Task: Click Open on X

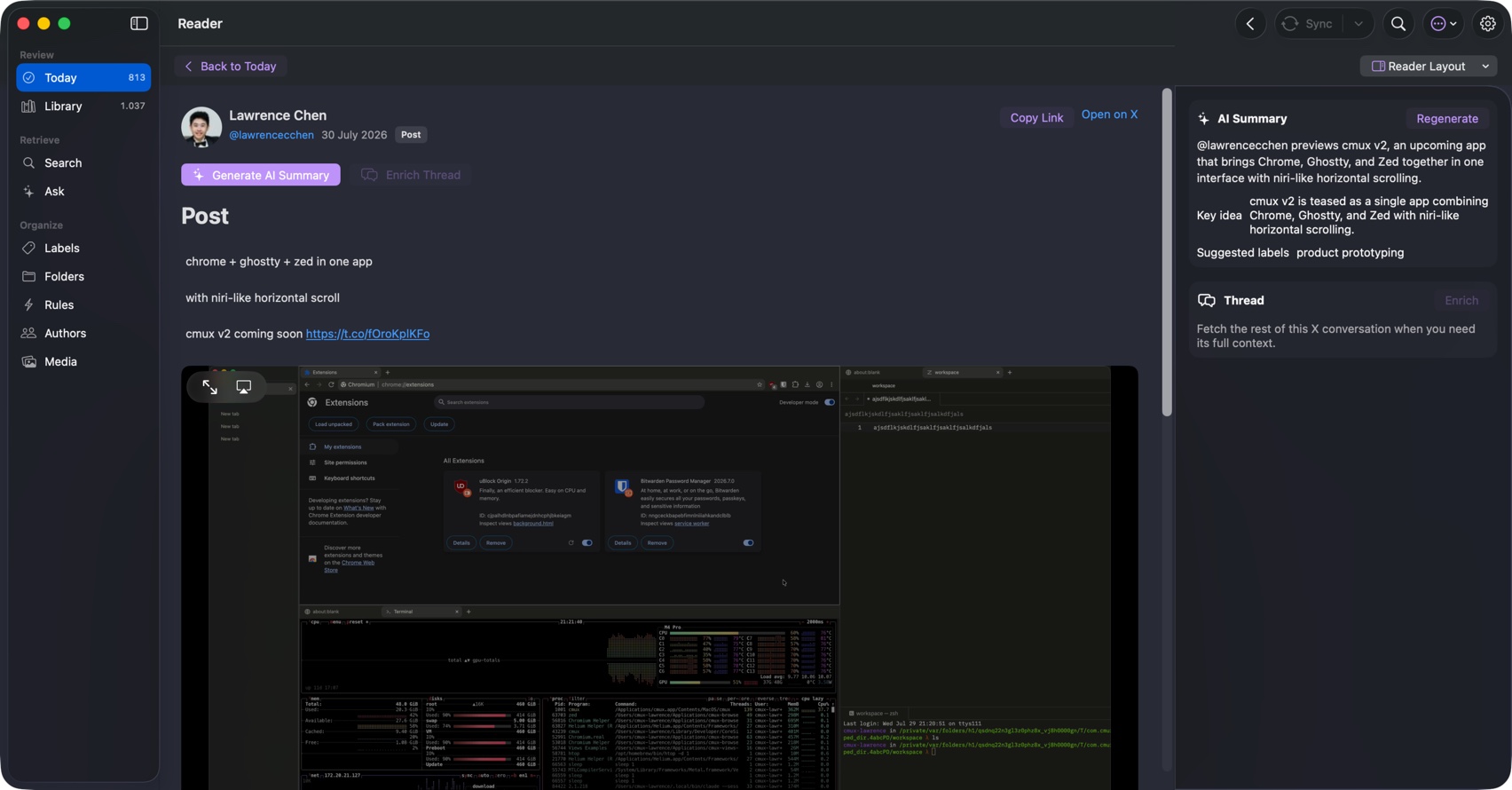Action: pos(1109,115)
